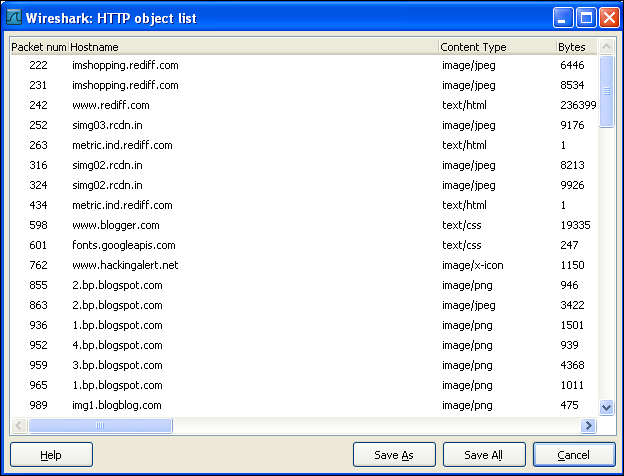Select packet 242 www.rediff.com row
This screenshot has height=476, width=624.
coord(304,105)
